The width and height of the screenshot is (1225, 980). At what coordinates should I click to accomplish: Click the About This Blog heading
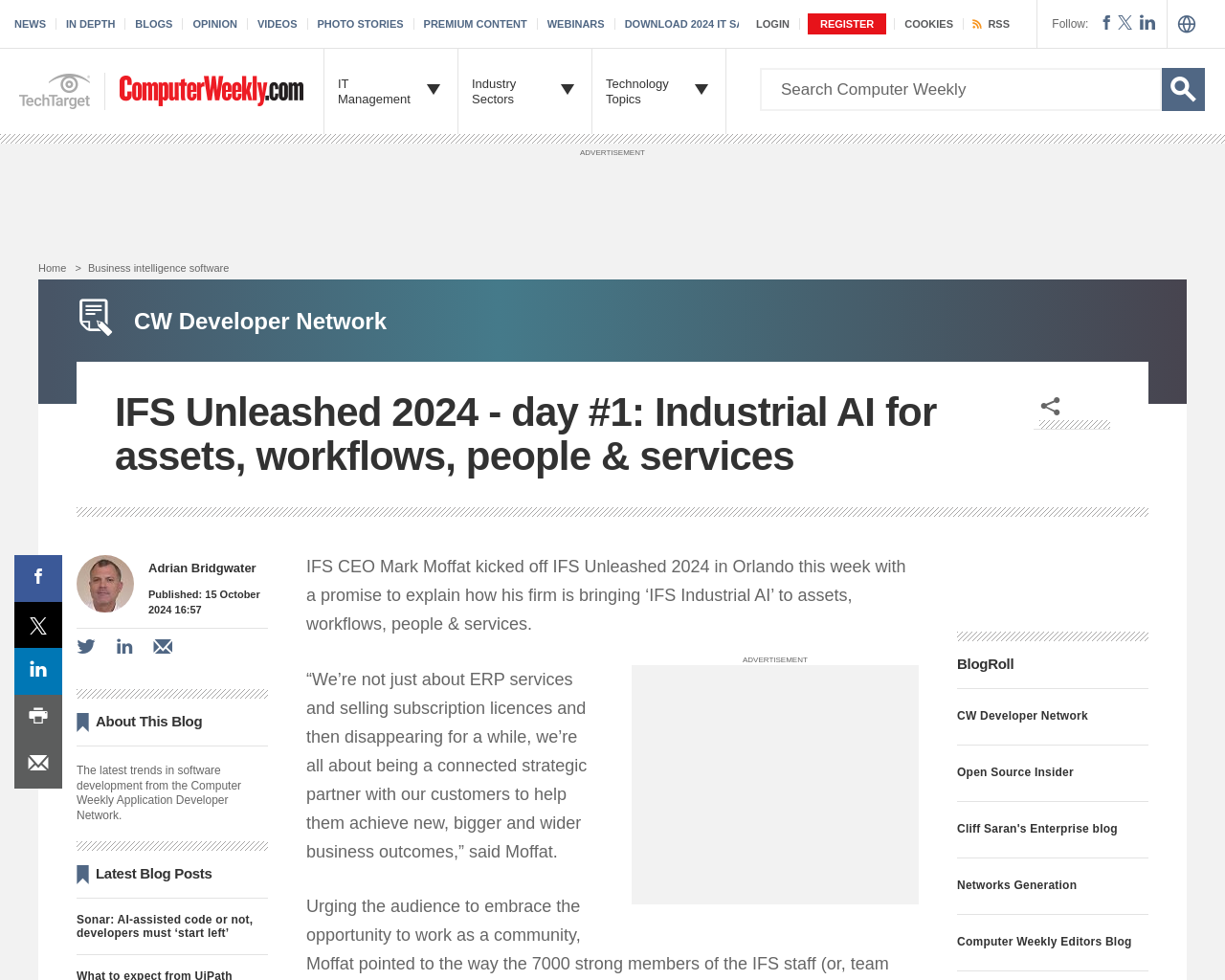[x=148, y=722]
